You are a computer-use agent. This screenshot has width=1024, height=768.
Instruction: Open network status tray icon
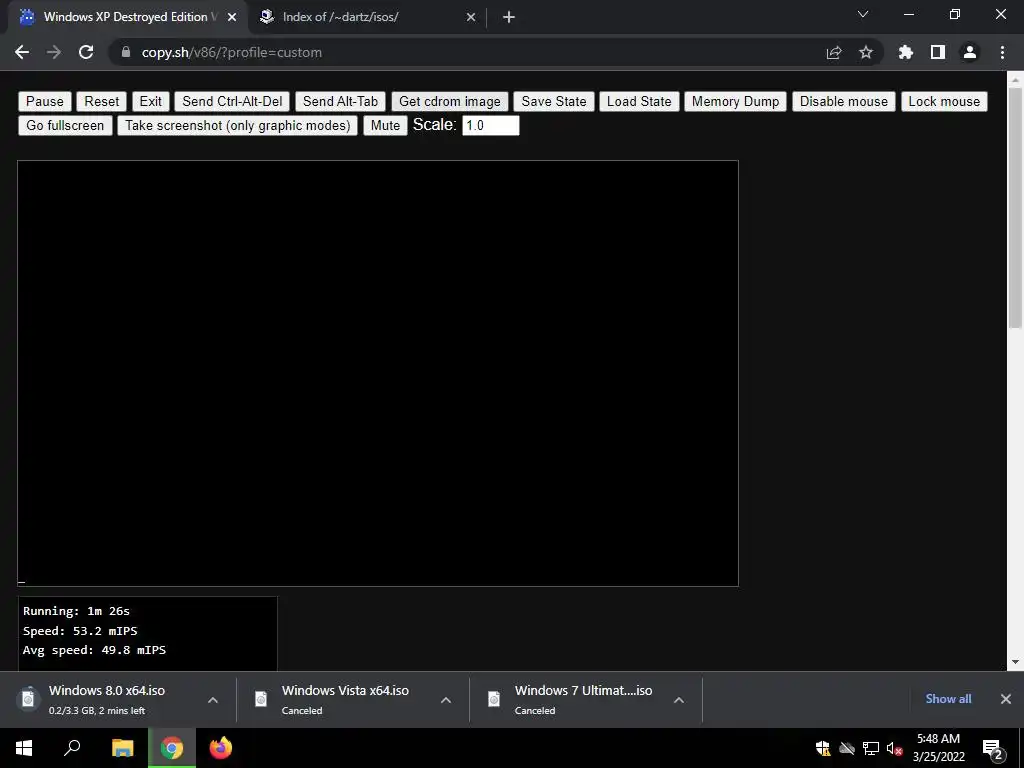pos(871,748)
